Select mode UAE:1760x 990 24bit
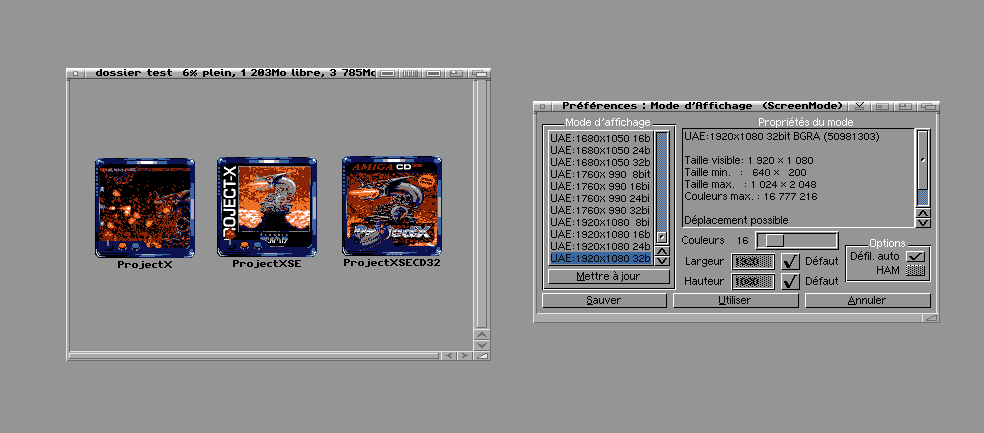 (x=601, y=198)
